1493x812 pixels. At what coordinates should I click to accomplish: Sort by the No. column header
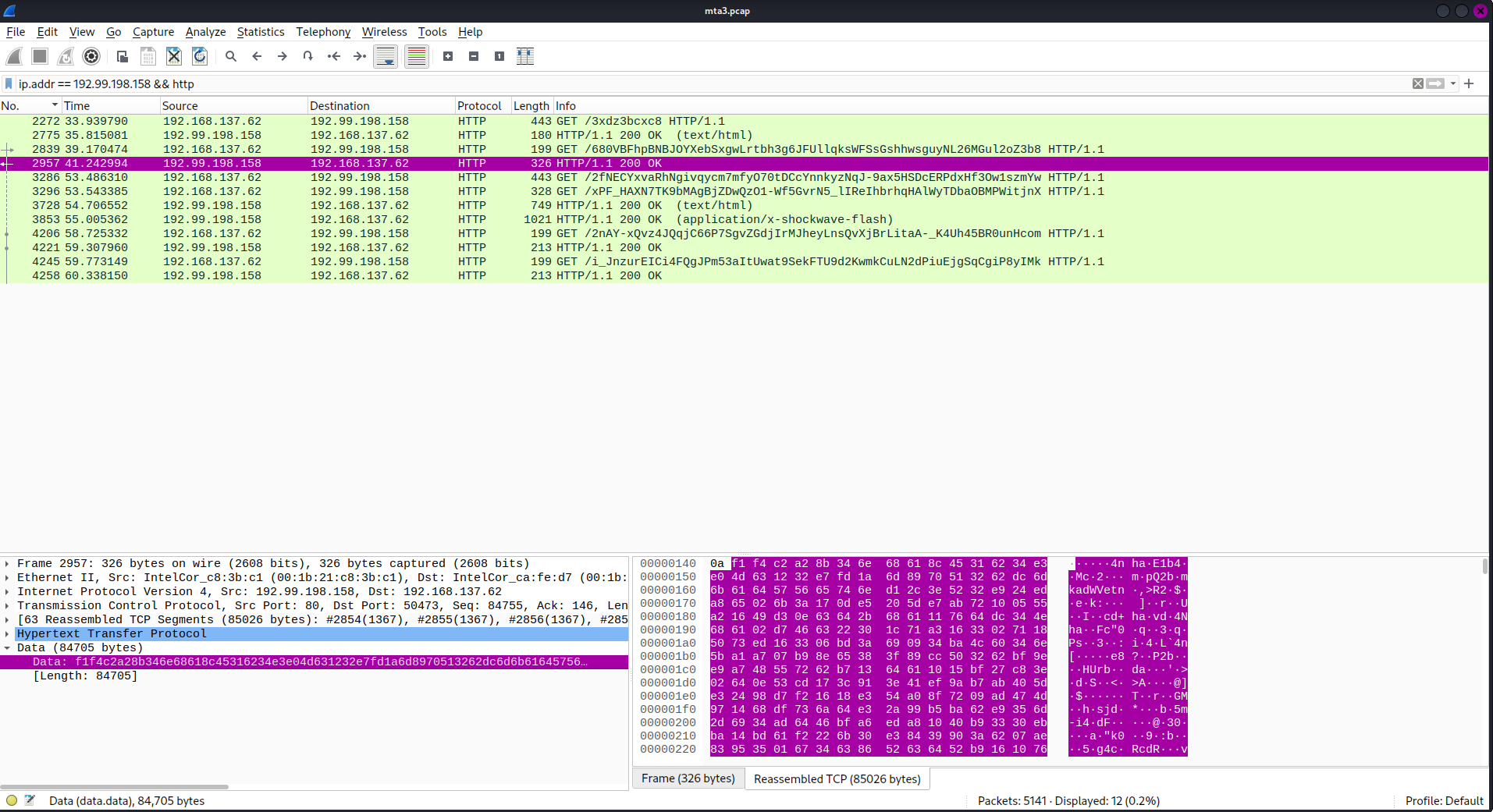tap(30, 105)
